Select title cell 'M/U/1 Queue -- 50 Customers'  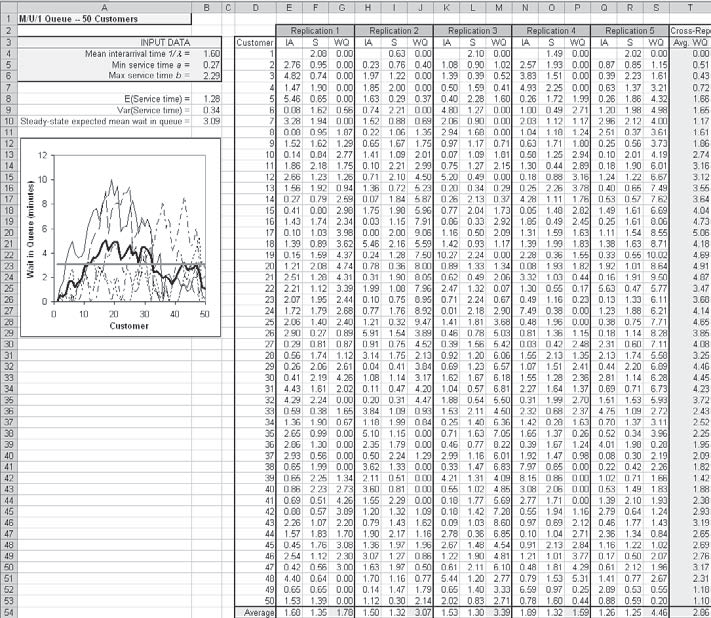104,19
